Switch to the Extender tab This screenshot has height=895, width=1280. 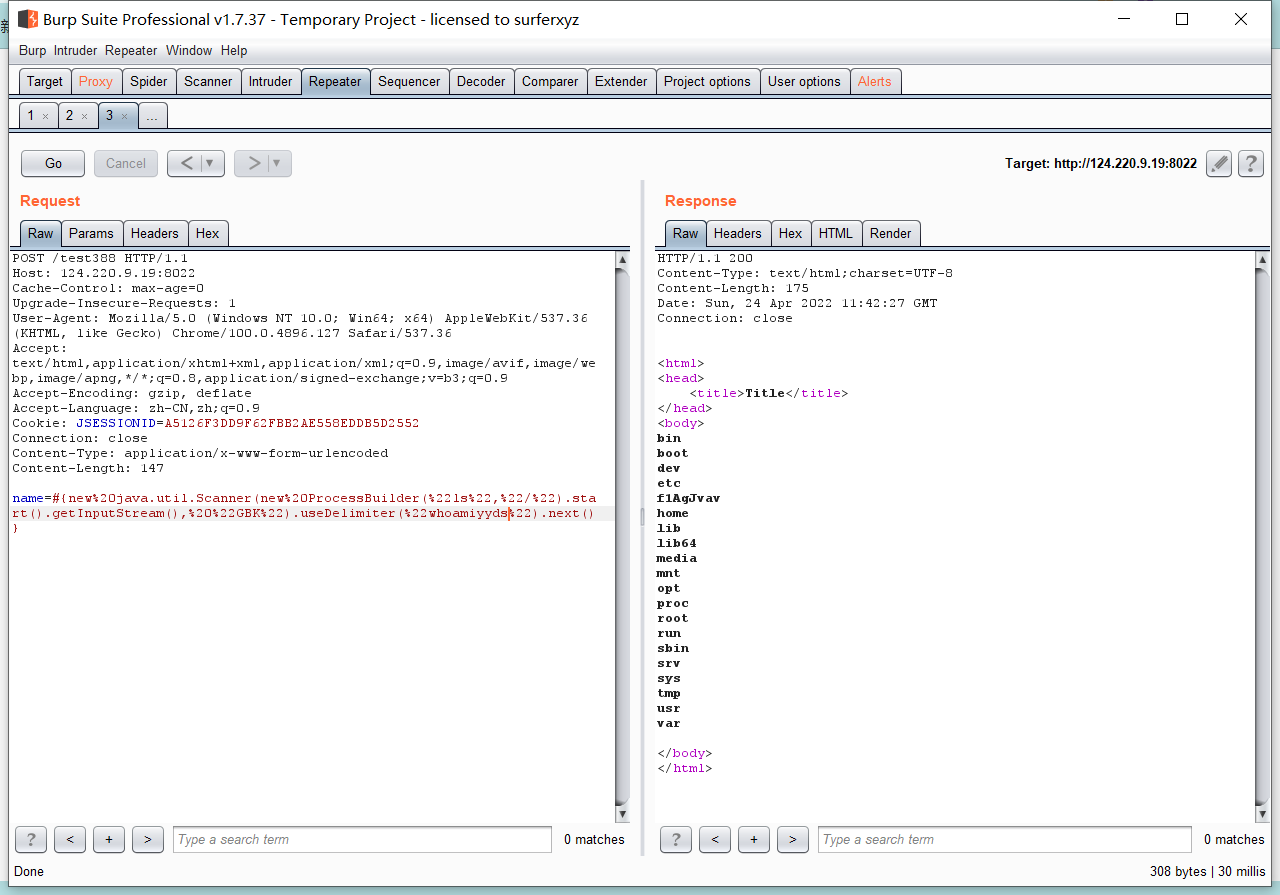click(621, 82)
